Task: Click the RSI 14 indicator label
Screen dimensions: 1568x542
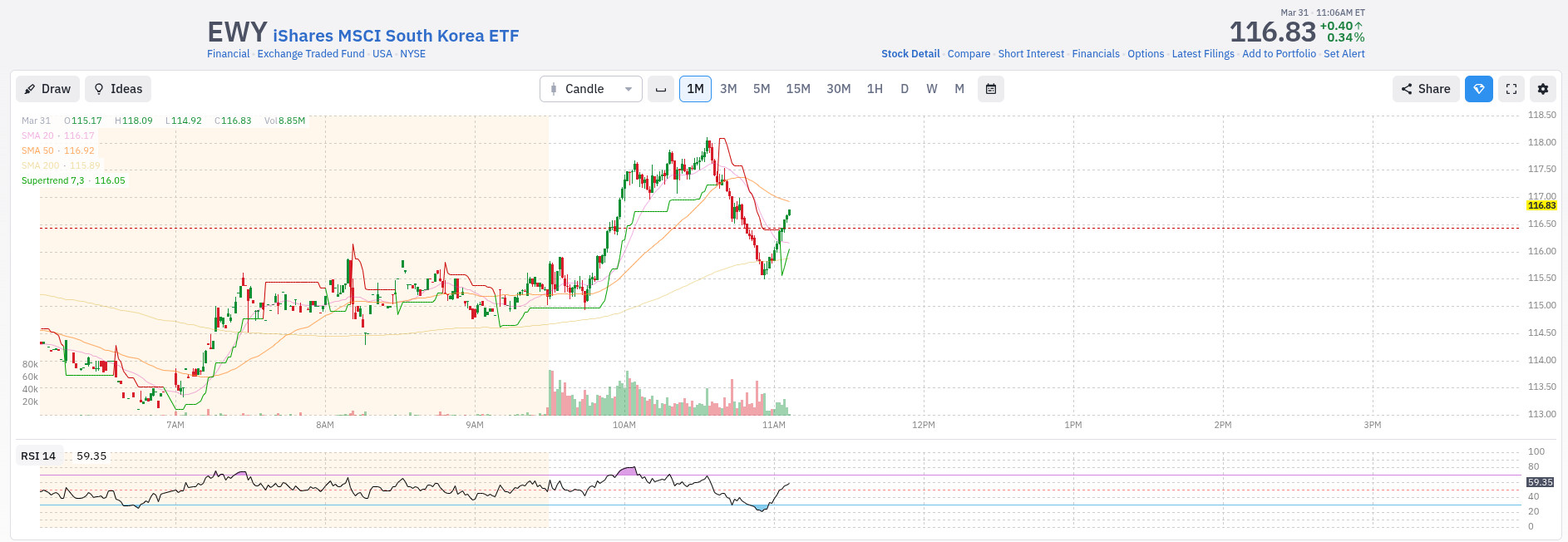Action: click(38, 456)
